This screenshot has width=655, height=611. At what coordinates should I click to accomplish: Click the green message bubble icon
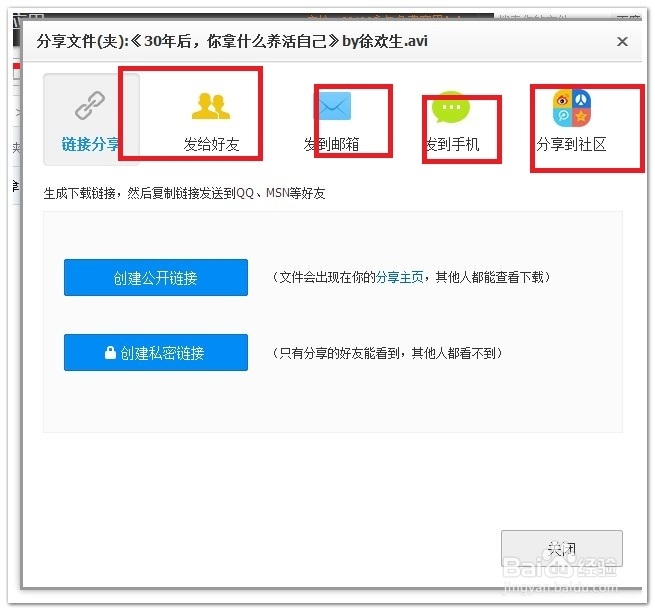[451, 107]
